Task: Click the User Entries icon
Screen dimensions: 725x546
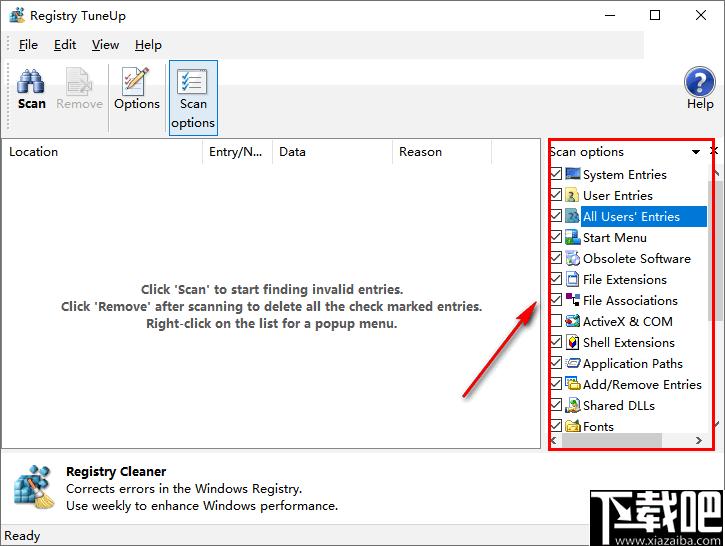Action: pyautogui.click(x=572, y=196)
